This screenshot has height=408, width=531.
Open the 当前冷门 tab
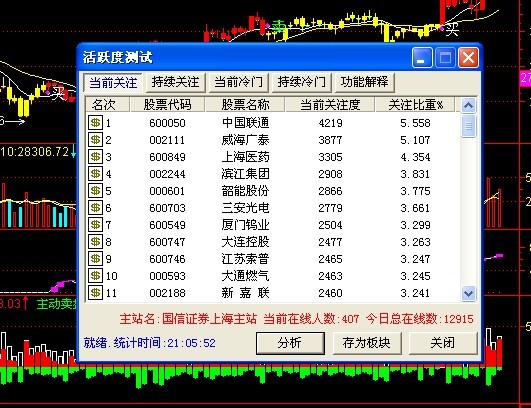pyautogui.click(x=238, y=82)
